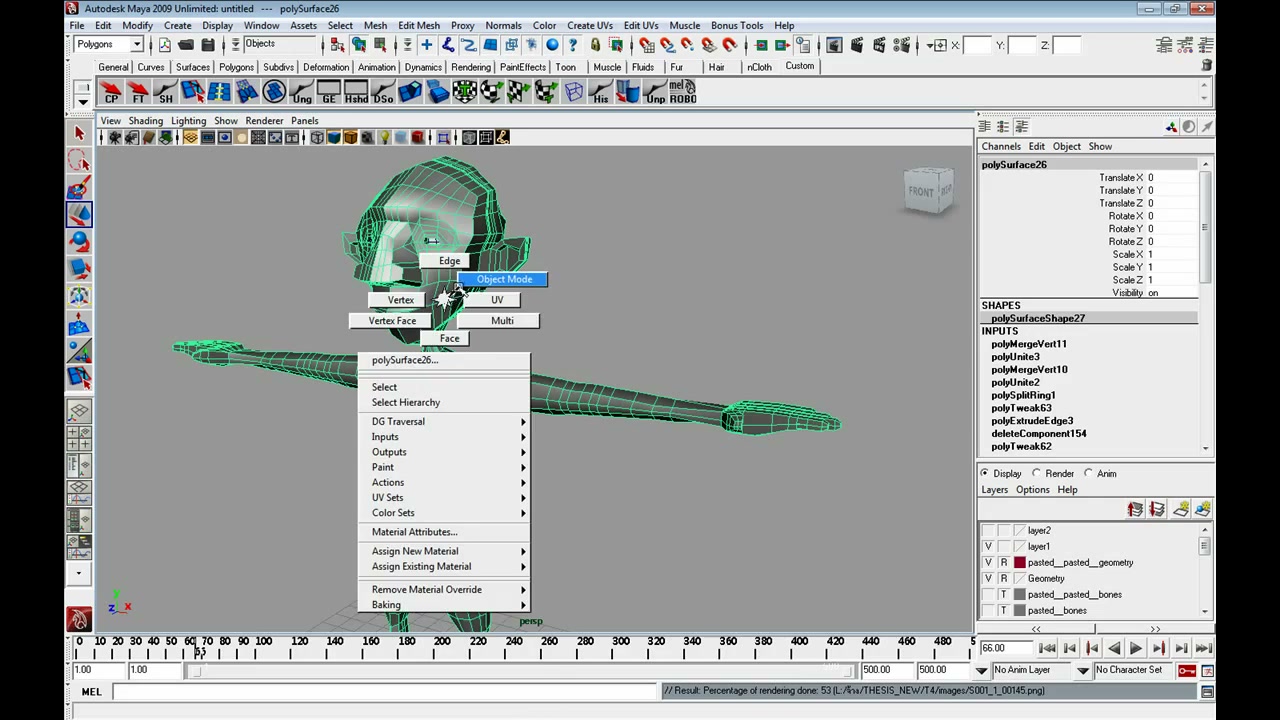Open a scene via folder icon
The image size is (1280, 720).
[x=186, y=45]
